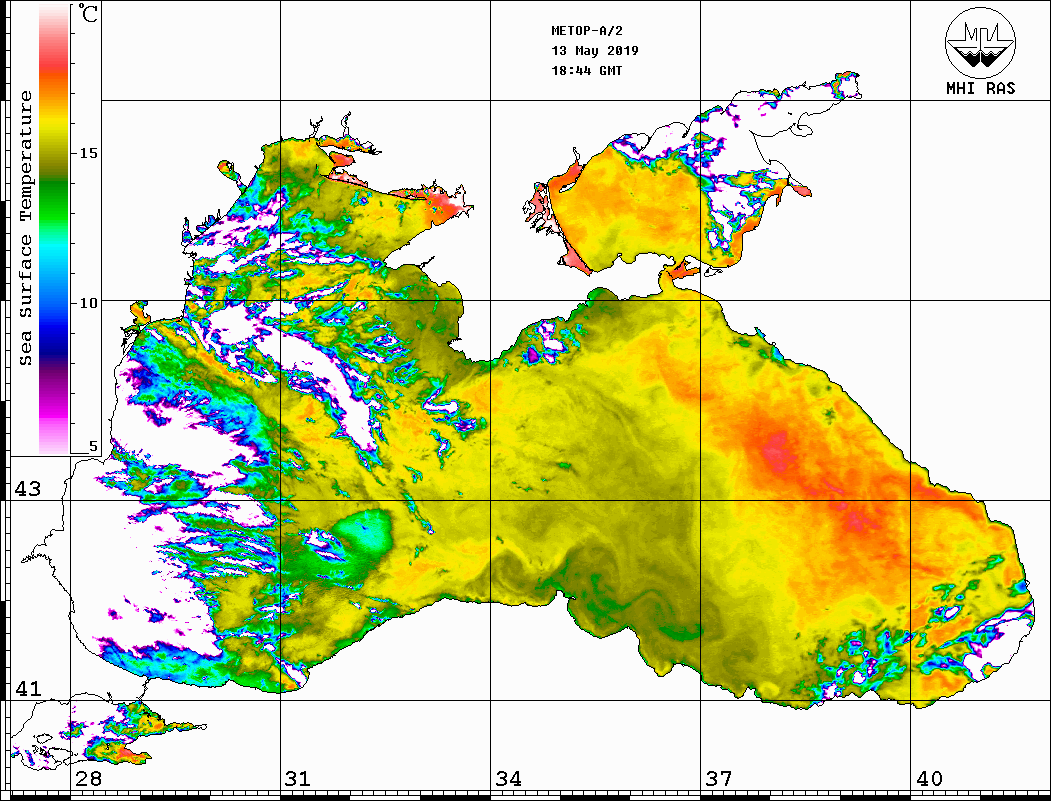Click the cyan-green cold eddy in southwest sea
1051x801 pixels.
[x=362, y=533]
